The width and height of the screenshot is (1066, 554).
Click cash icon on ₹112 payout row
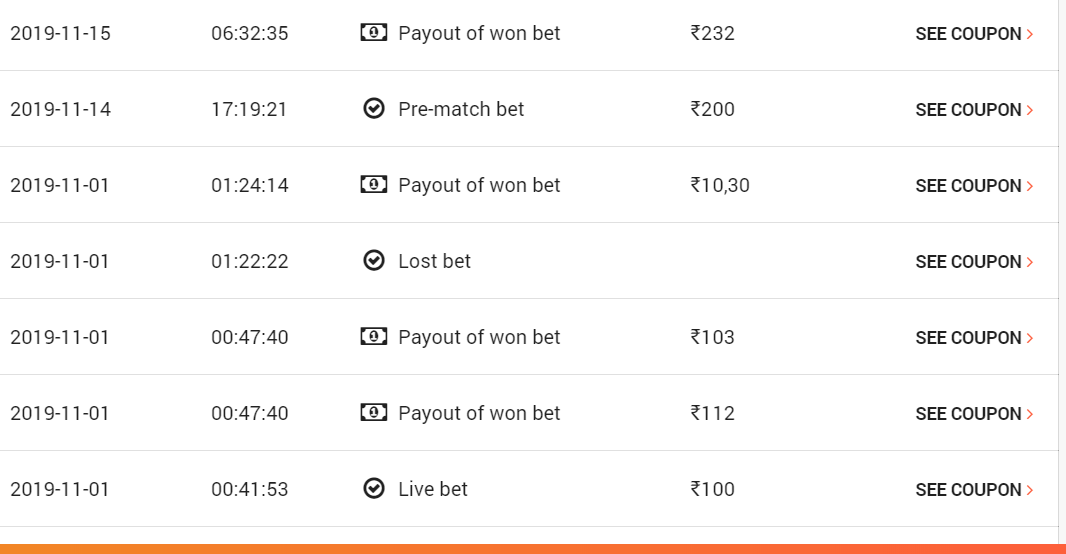(x=373, y=413)
